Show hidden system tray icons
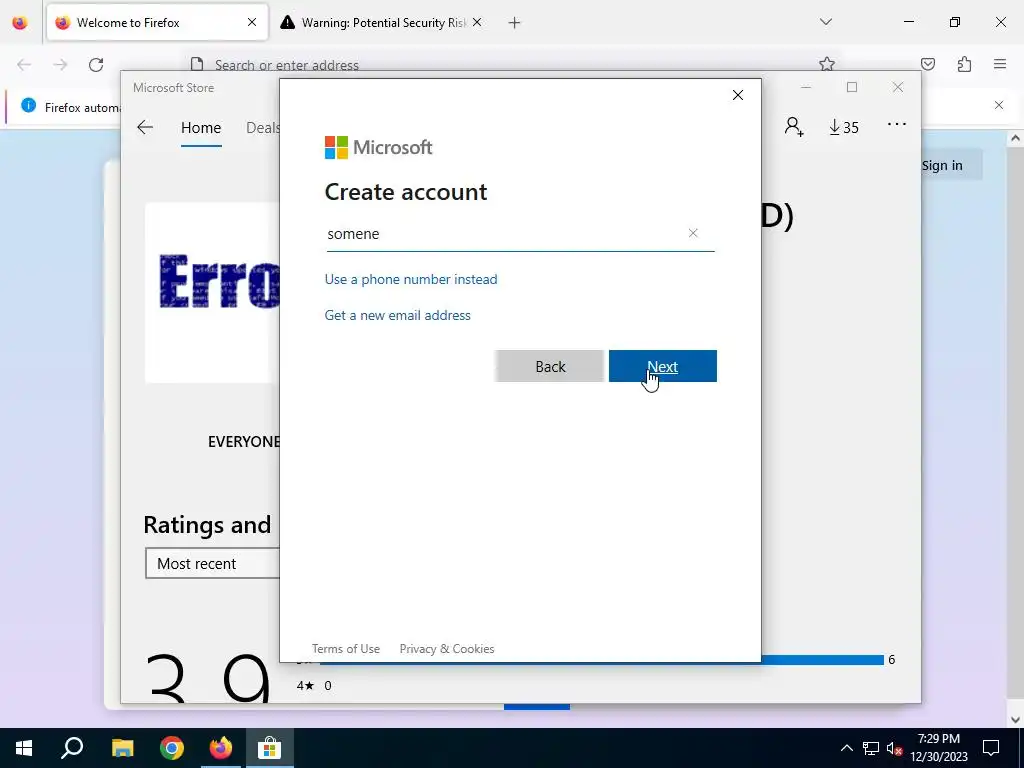This screenshot has width=1024, height=768. coord(846,748)
